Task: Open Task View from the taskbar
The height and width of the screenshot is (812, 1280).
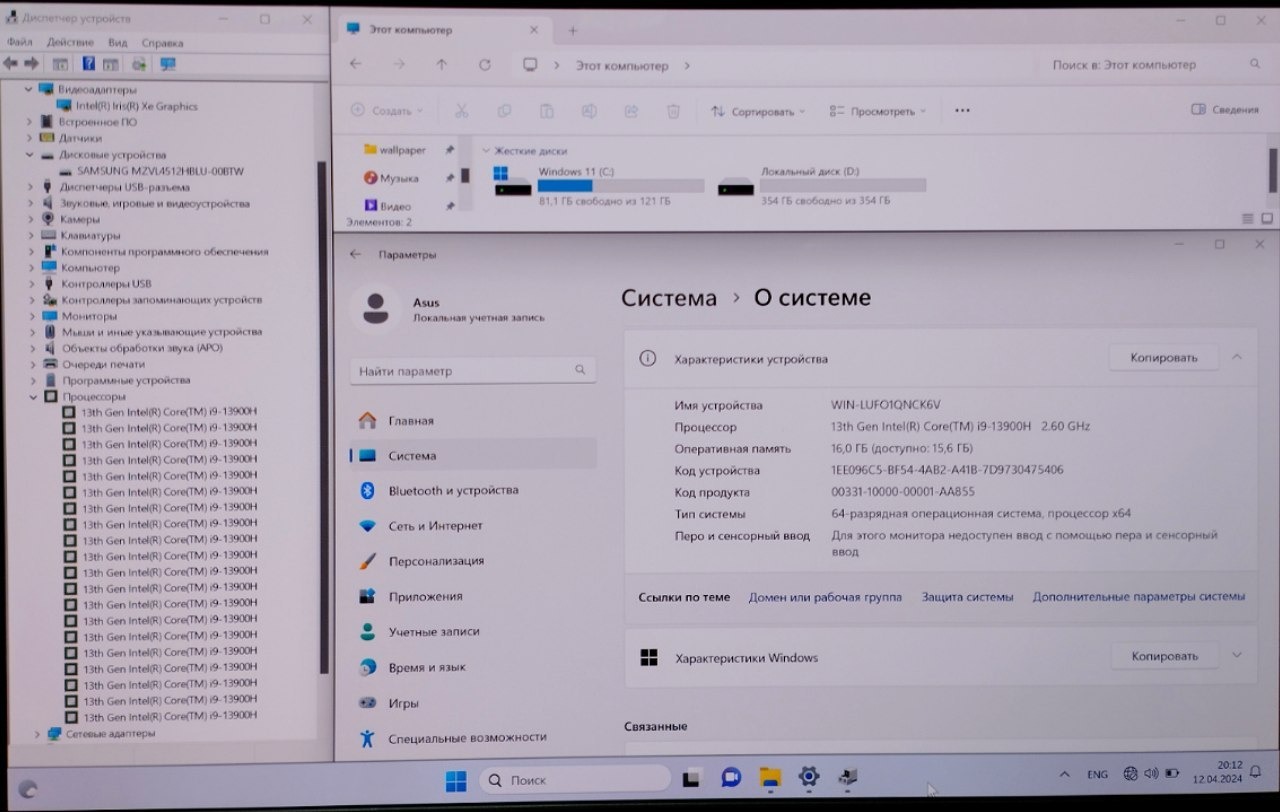Action: point(691,778)
